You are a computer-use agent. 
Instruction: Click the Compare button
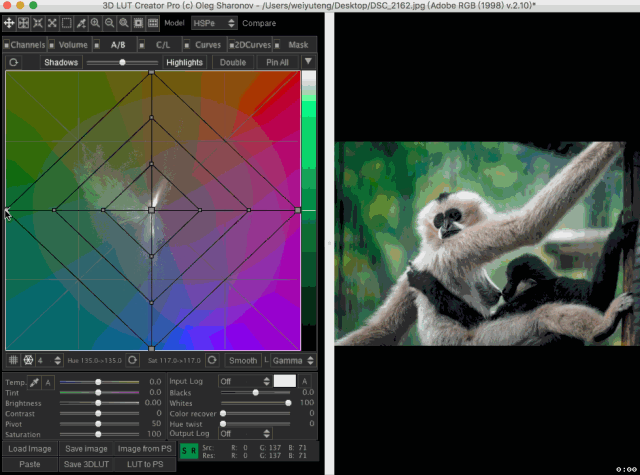[x=259, y=23]
